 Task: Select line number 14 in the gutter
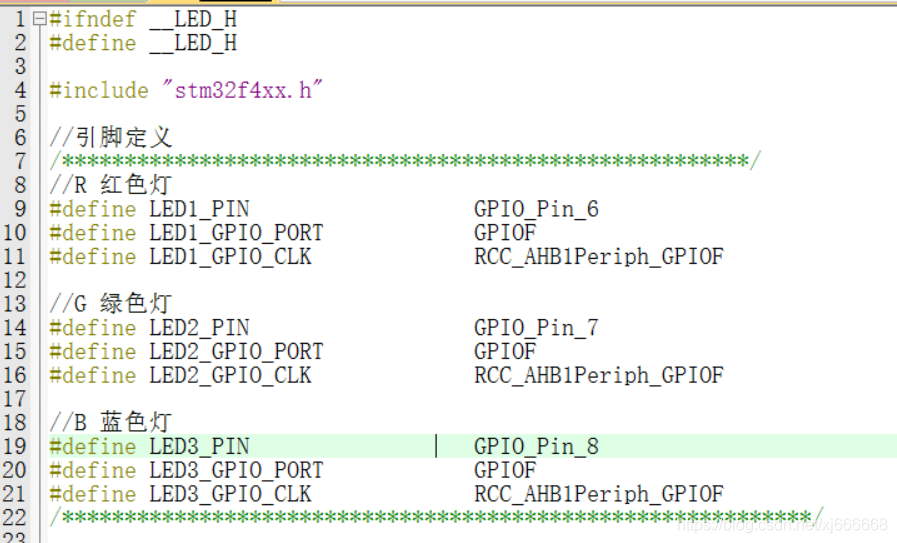[15, 328]
